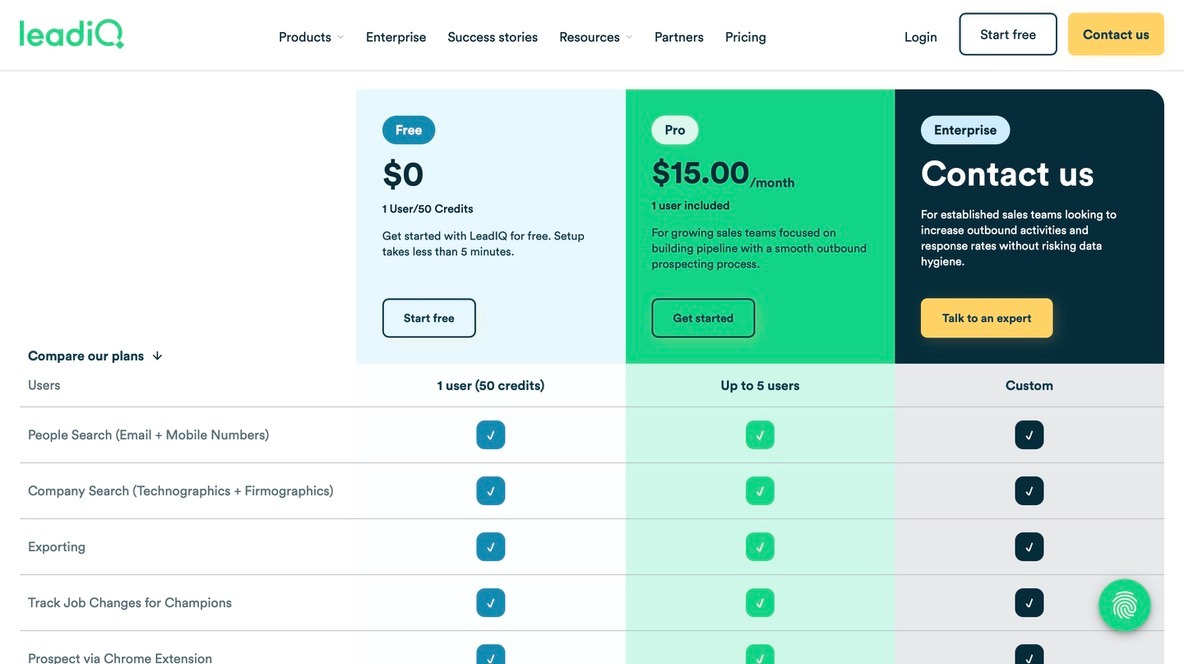Select the Pro plan badge
Viewport: 1184px width, 664px height.
point(675,130)
